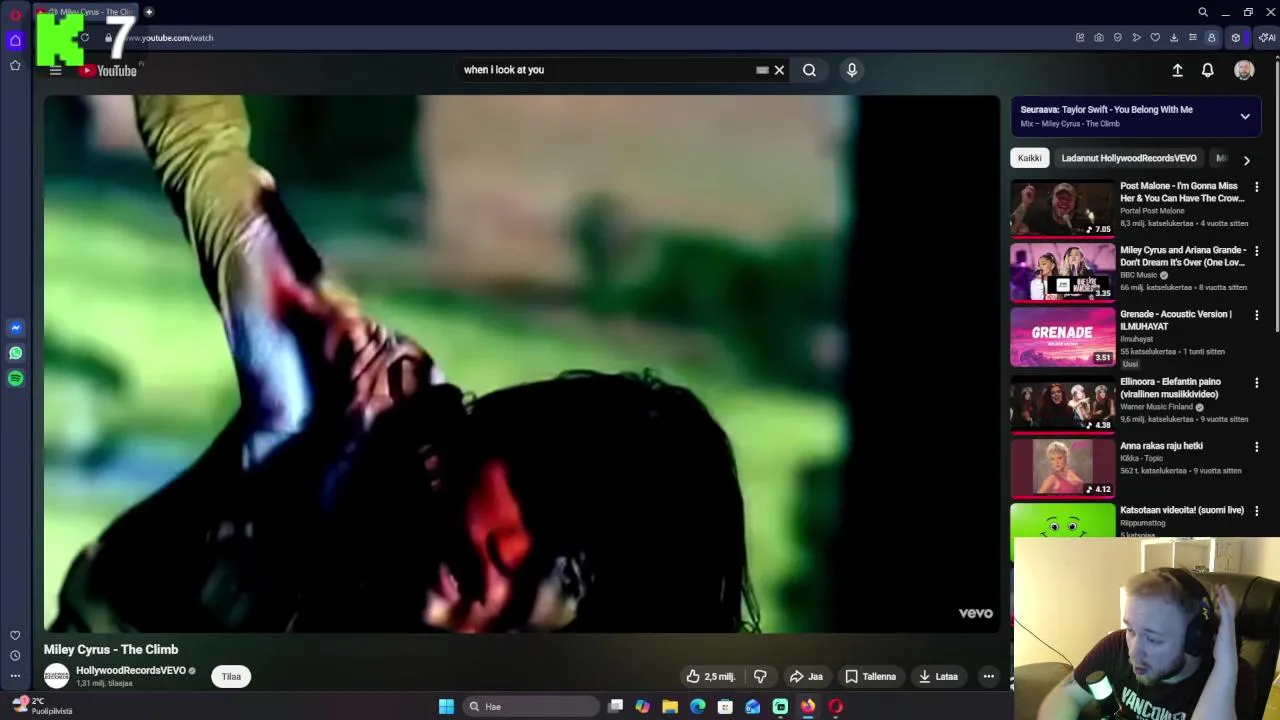Click the Opera profile person icon
1280x720 pixels.
[x=1211, y=38]
